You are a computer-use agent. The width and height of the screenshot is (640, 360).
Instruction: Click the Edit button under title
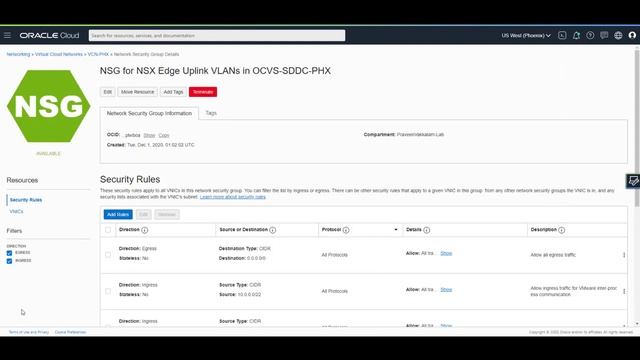click(x=107, y=92)
